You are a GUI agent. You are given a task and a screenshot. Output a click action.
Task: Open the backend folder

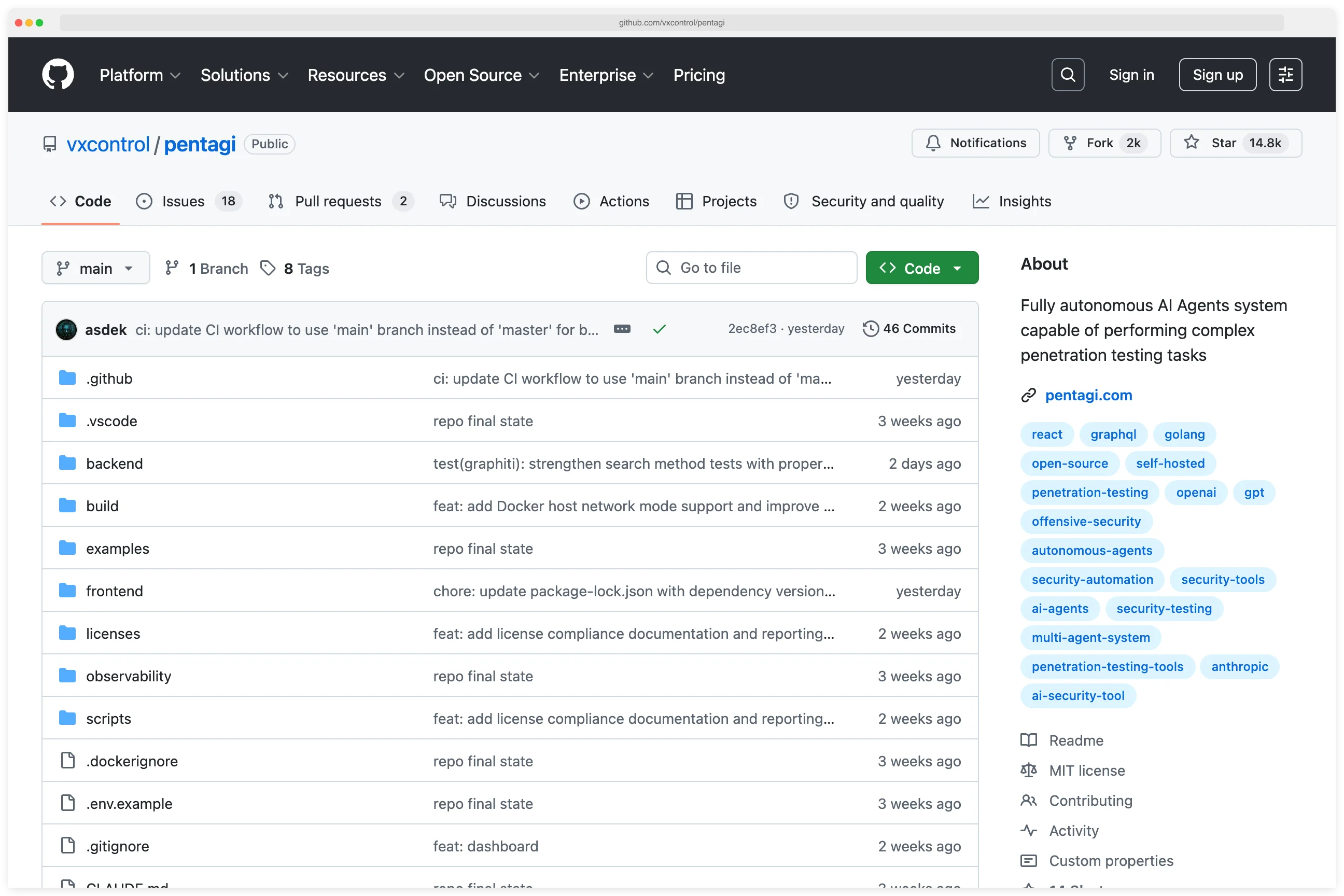[114, 464]
